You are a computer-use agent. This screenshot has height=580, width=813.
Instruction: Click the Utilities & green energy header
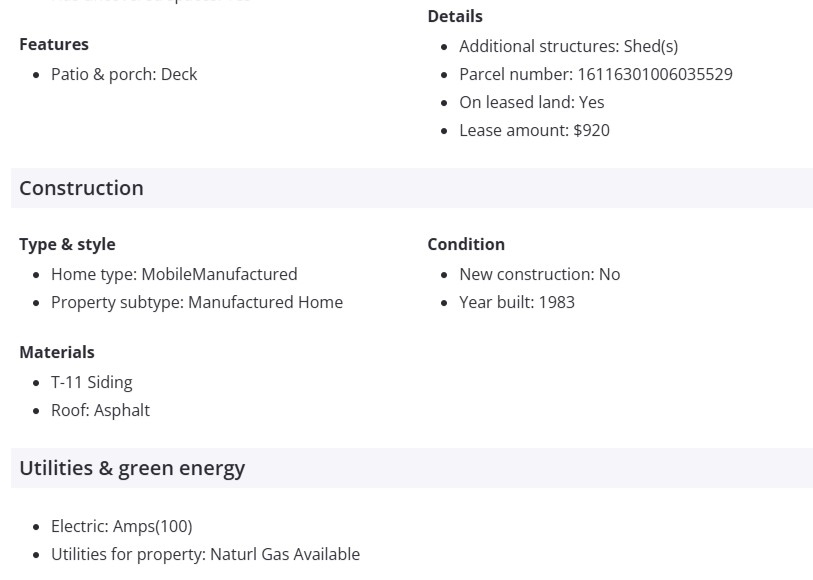click(x=132, y=468)
